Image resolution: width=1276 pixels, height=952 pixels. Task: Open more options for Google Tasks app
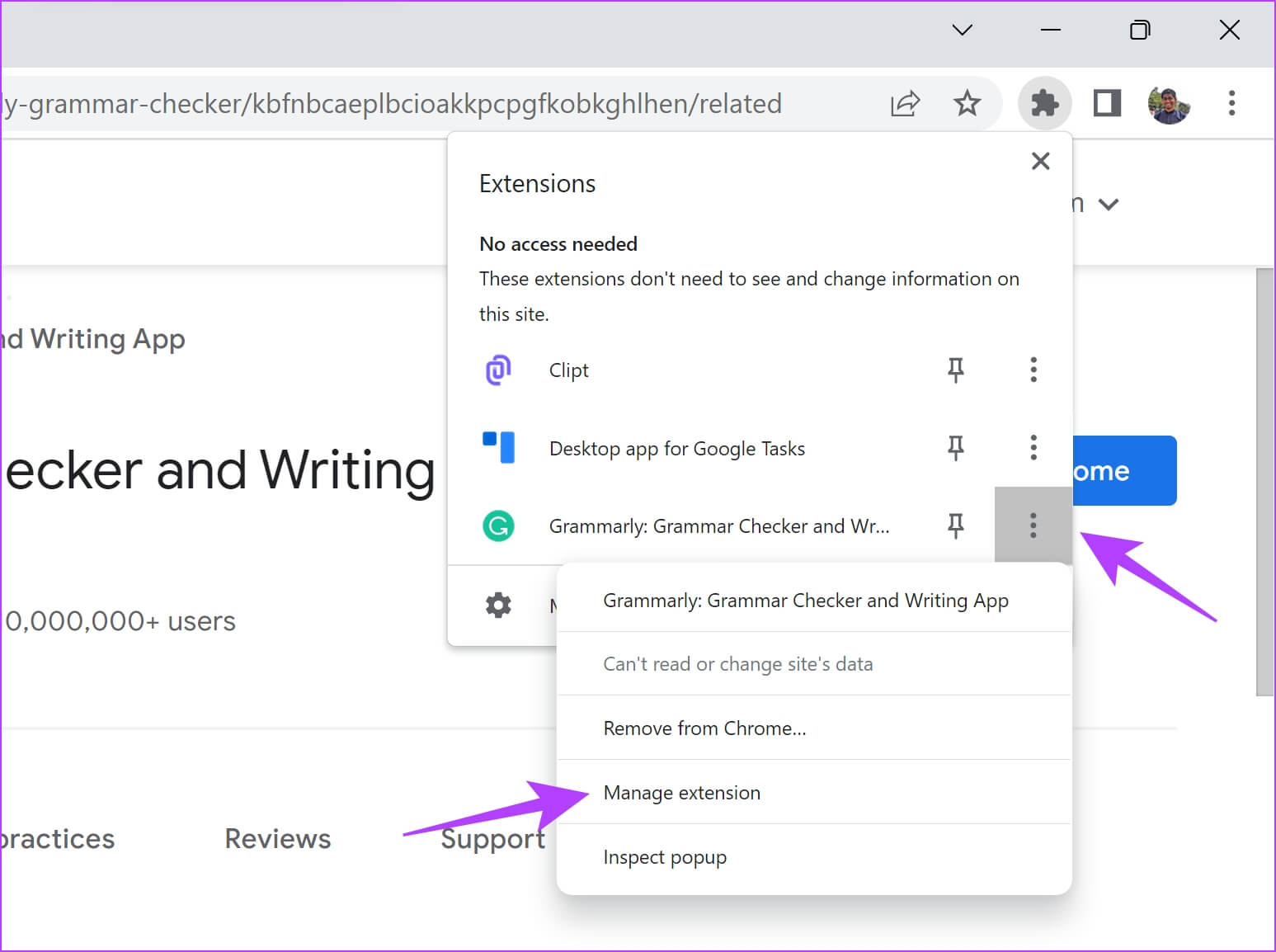pyautogui.click(x=1033, y=448)
